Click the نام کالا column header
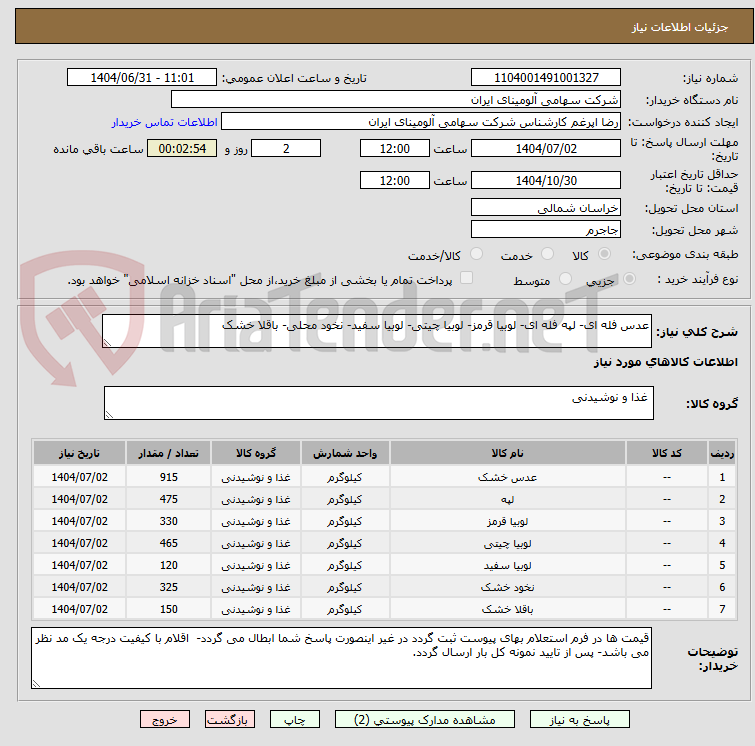Viewport: 755px width, 746px height. 508,453
